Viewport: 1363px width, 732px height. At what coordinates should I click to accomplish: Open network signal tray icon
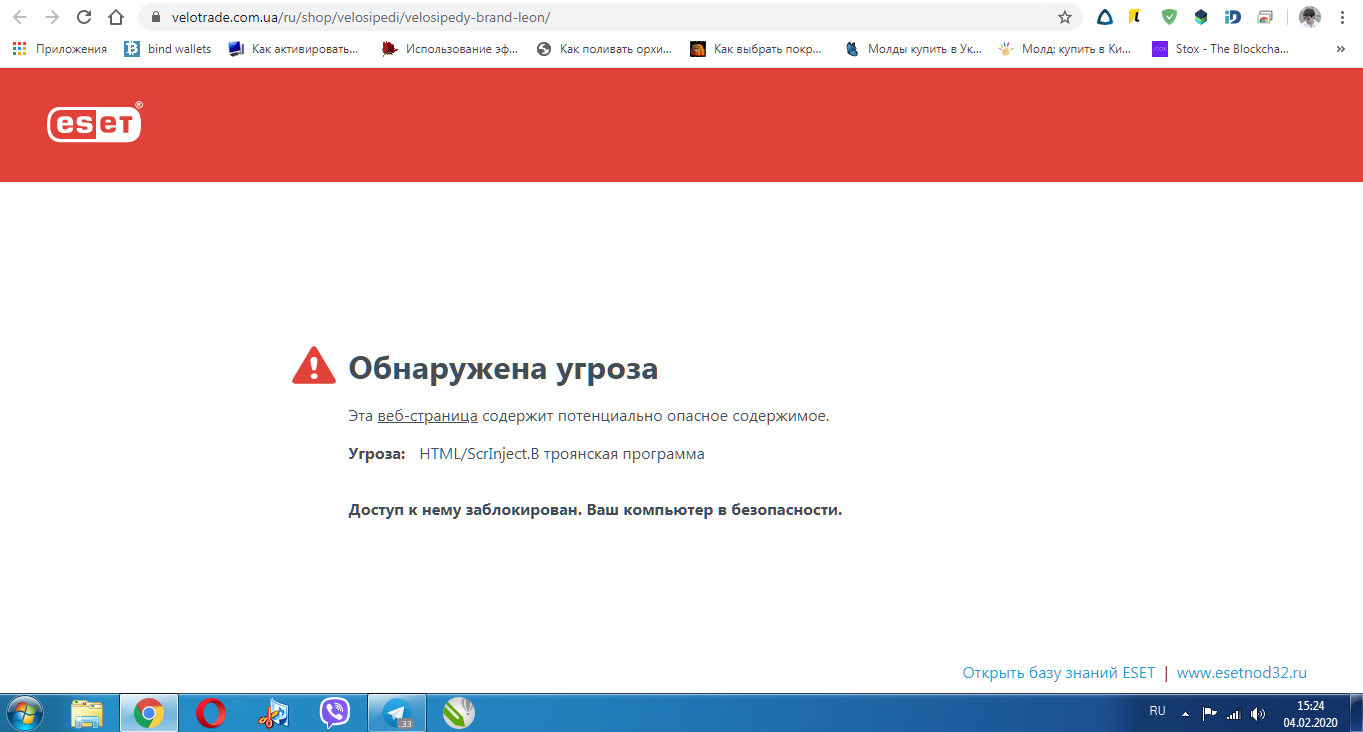tap(1233, 714)
